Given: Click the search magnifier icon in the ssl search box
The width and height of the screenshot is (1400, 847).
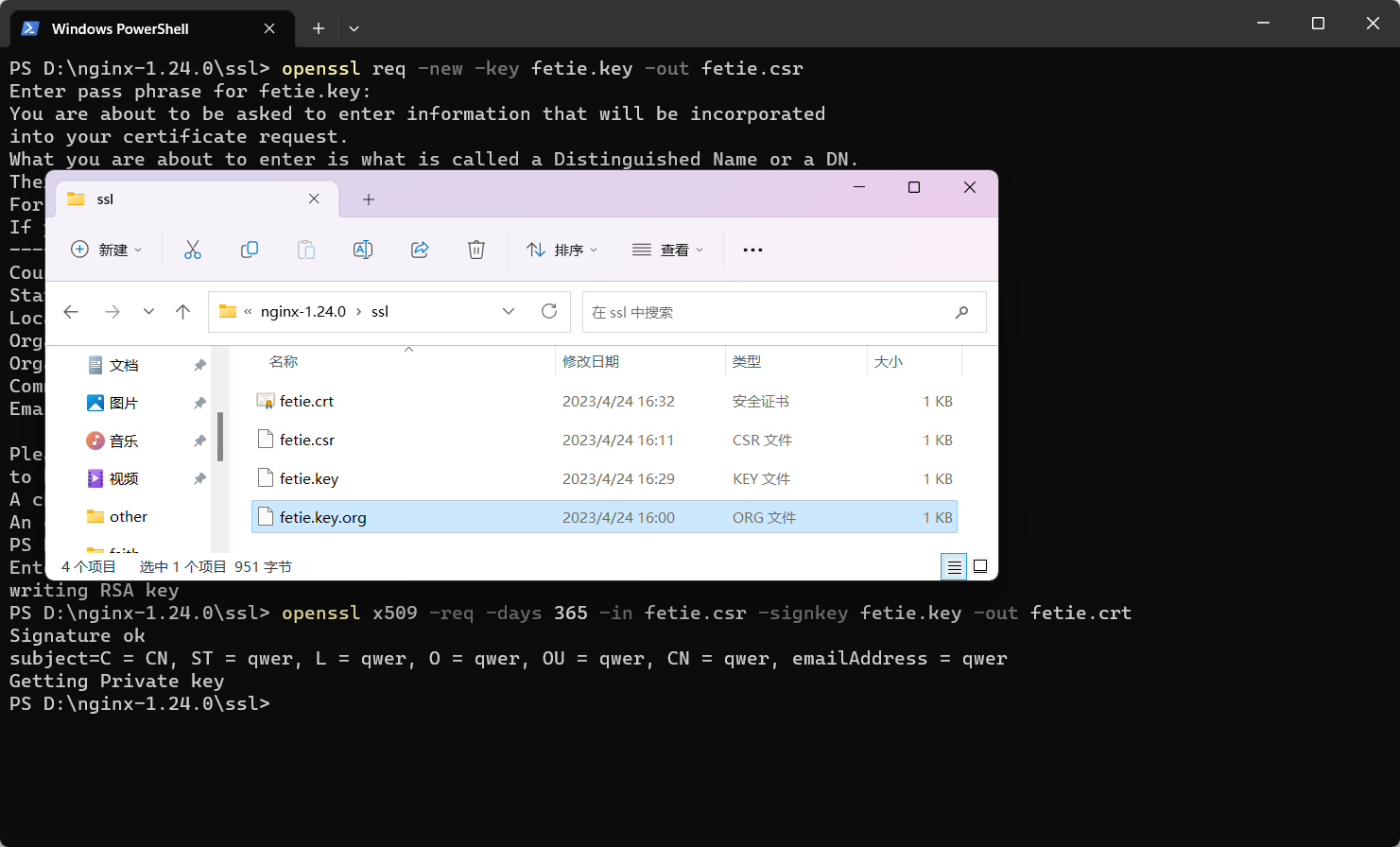Looking at the screenshot, I should click(961, 312).
